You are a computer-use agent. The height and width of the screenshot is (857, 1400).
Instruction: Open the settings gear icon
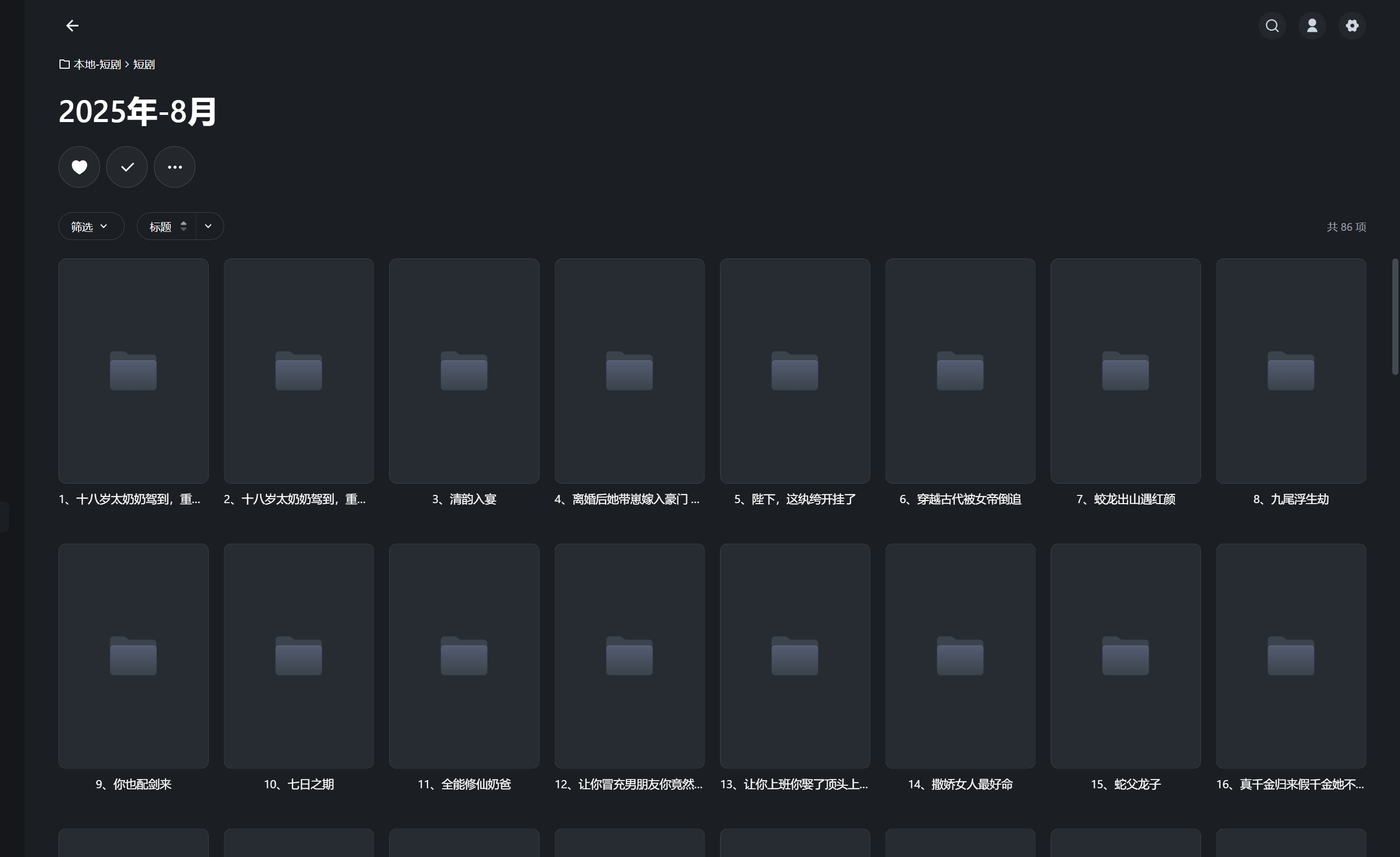pos(1352,26)
